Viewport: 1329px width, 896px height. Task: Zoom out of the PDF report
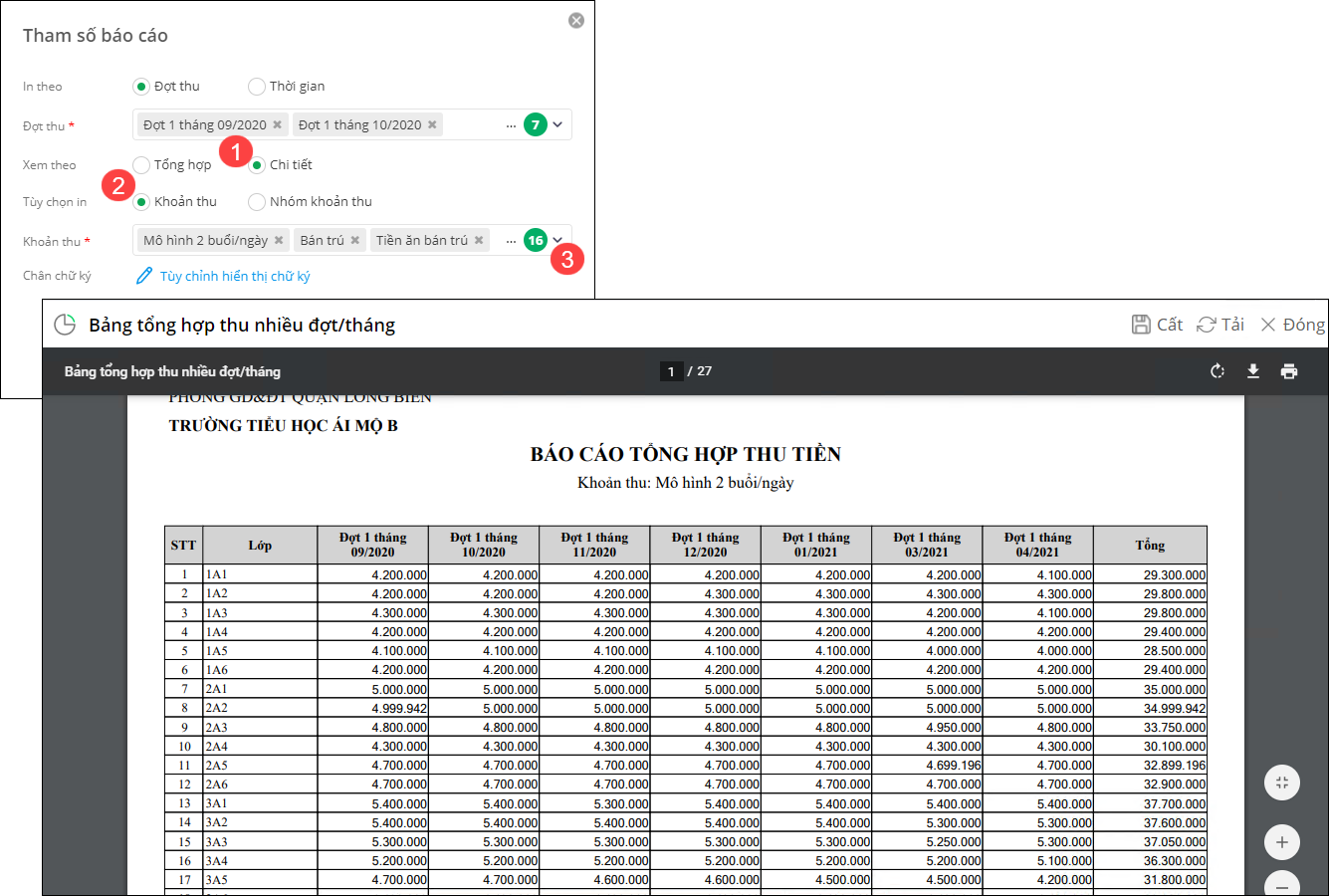click(x=1282, y=885)
